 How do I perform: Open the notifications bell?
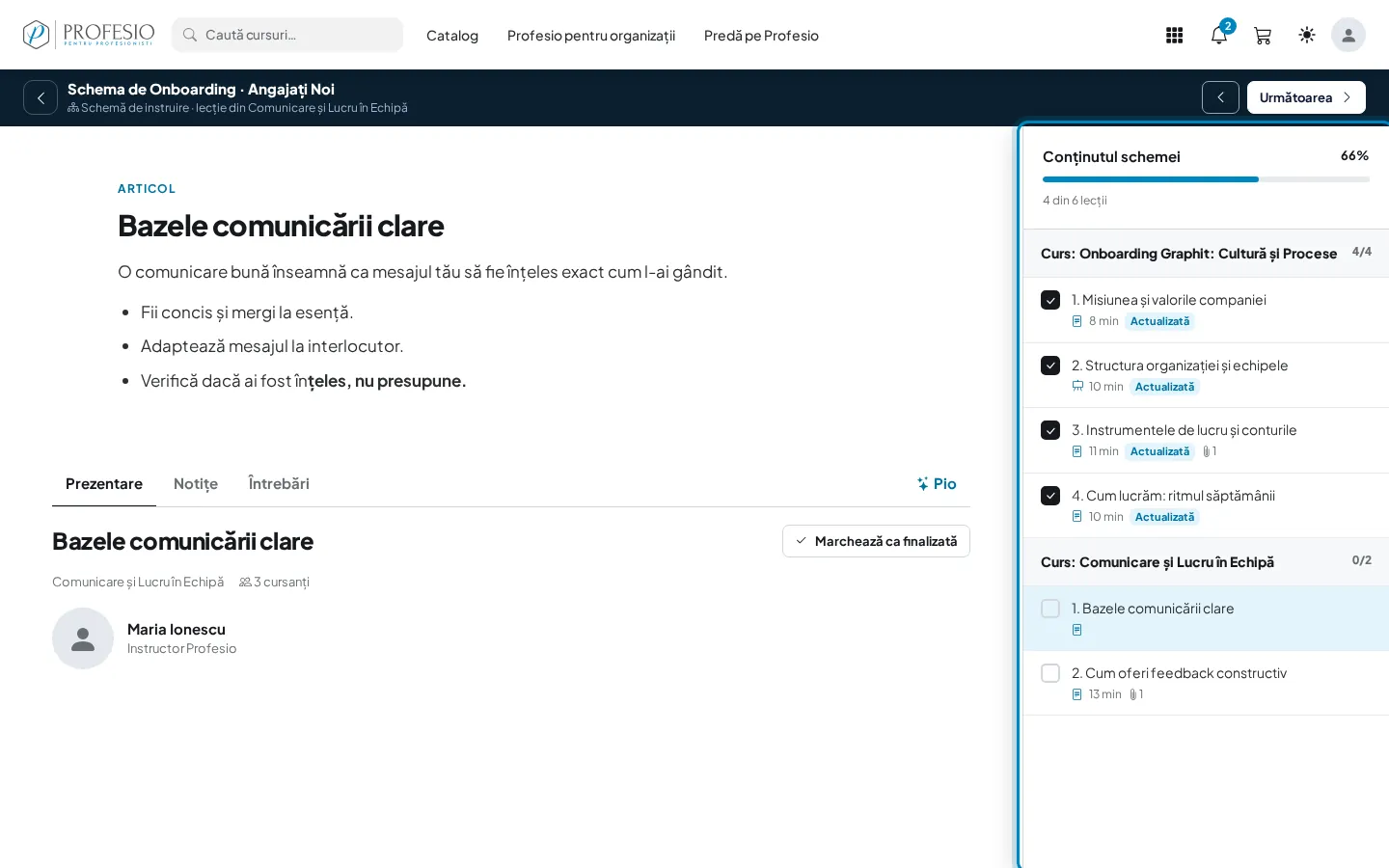tap(1219, 36)
